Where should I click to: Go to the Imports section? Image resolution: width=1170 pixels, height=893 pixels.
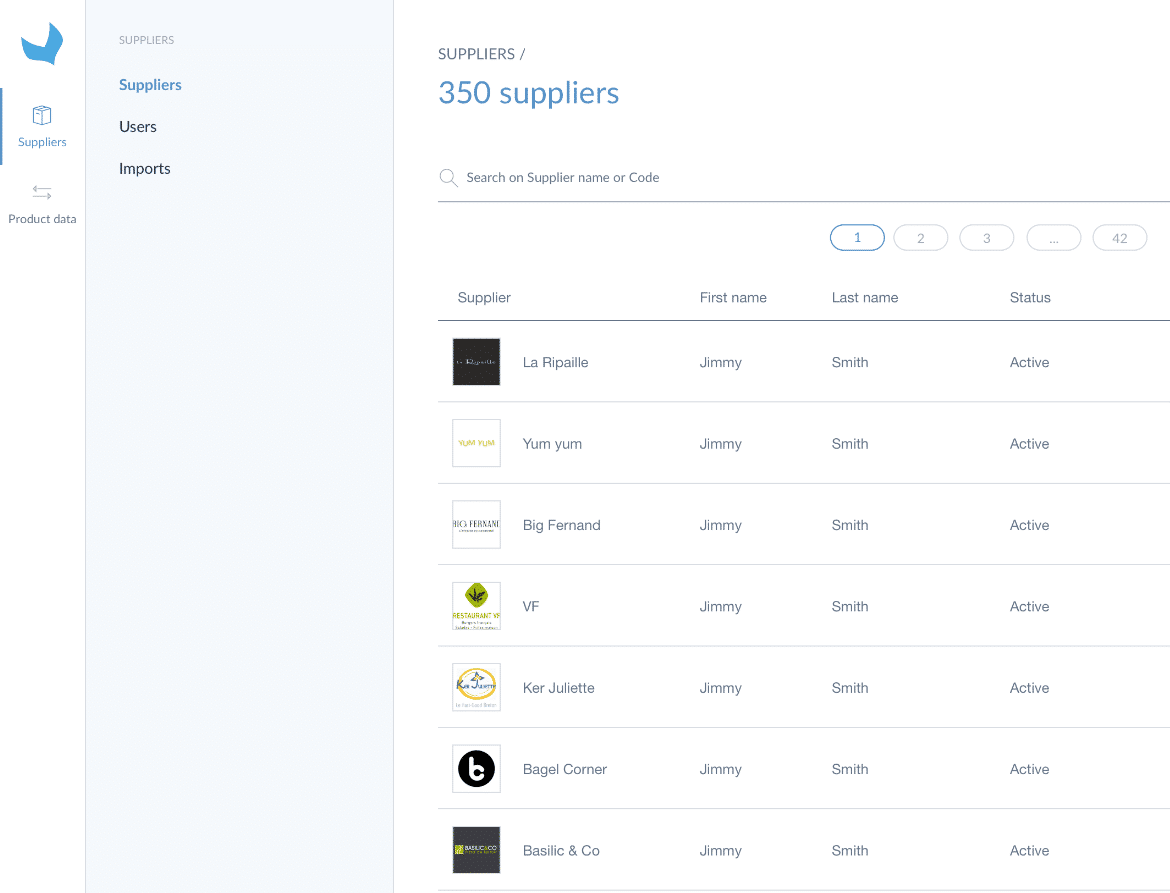(x=145, y=169)
